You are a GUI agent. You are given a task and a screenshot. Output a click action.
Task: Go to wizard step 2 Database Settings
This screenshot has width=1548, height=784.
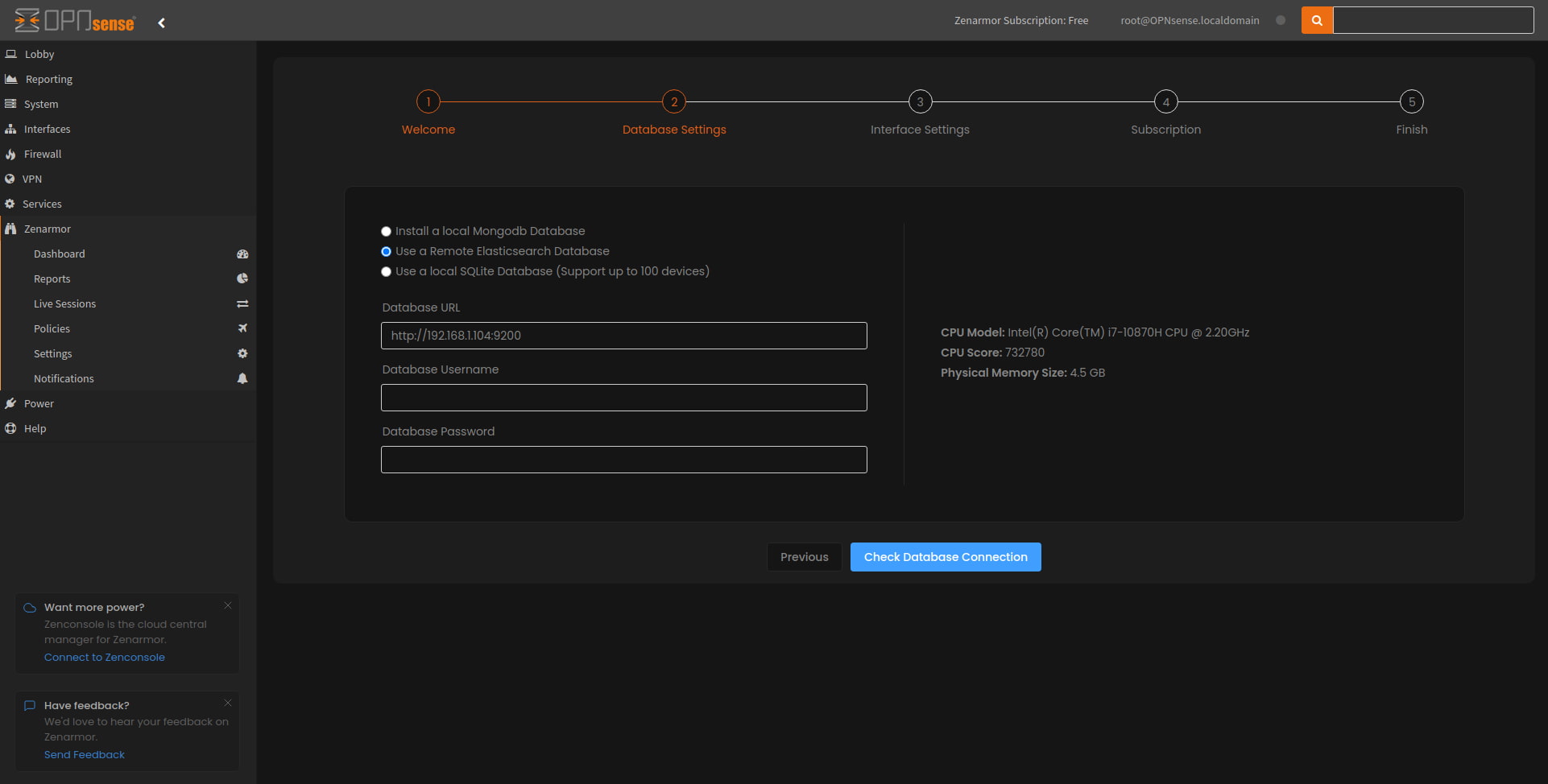tap(674, 102)
